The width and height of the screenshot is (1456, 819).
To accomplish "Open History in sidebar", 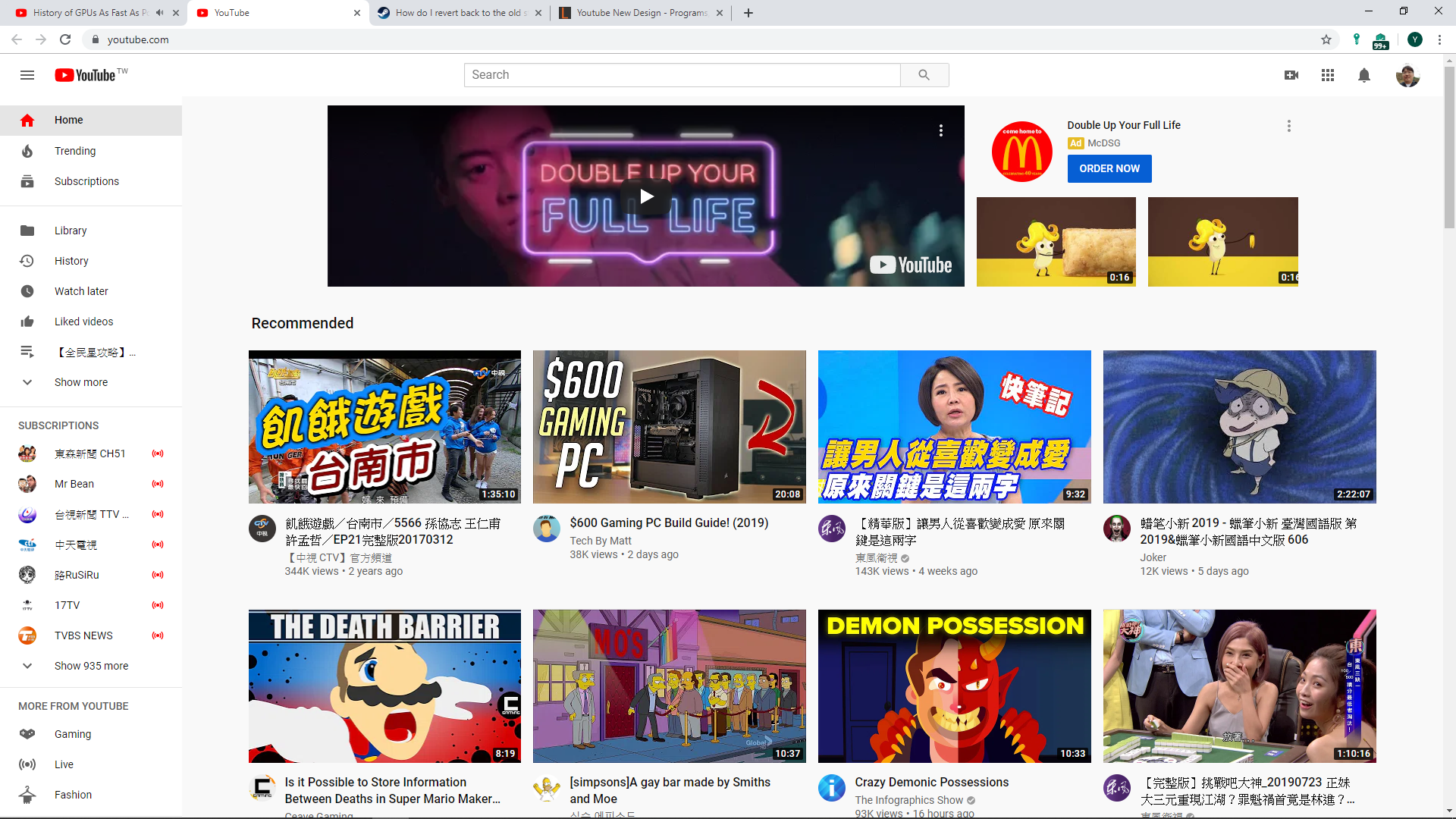I will point(91,261).
